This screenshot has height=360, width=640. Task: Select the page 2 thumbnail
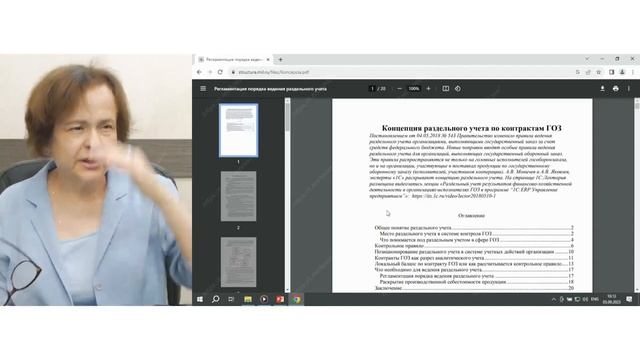(x=238, y=196)
